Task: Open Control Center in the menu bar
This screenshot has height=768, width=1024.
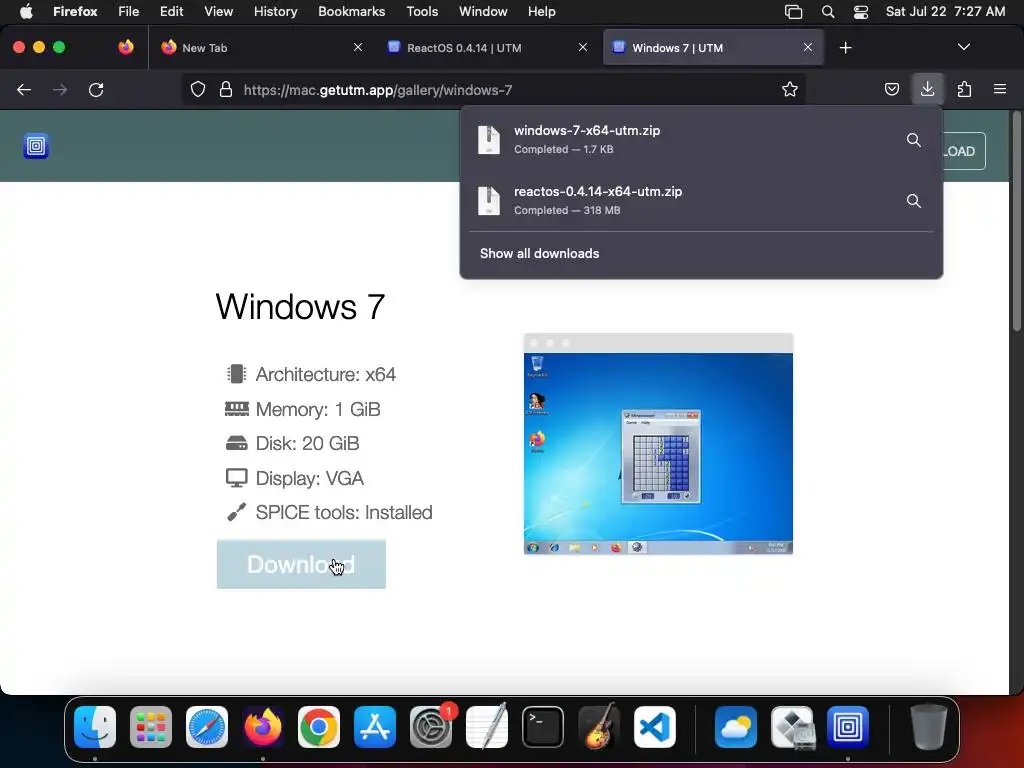Action: 861,11
